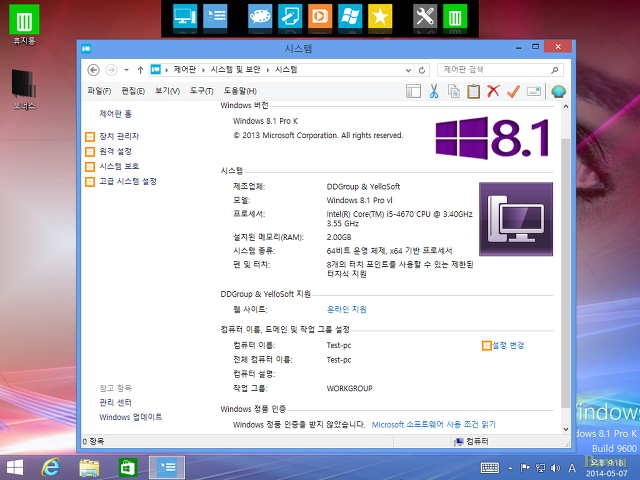
Task: Click the search magnifier icon
Action: coord(554,70)
